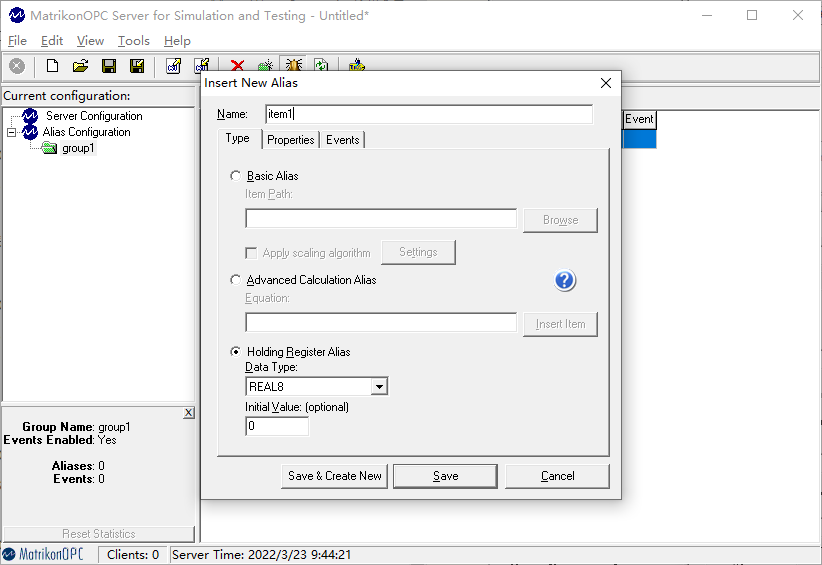Image resolution: width=822 pixels, height=565 pixels.
Task: Open the File menu
Action: pyautogui.click(x=17, y=41)
